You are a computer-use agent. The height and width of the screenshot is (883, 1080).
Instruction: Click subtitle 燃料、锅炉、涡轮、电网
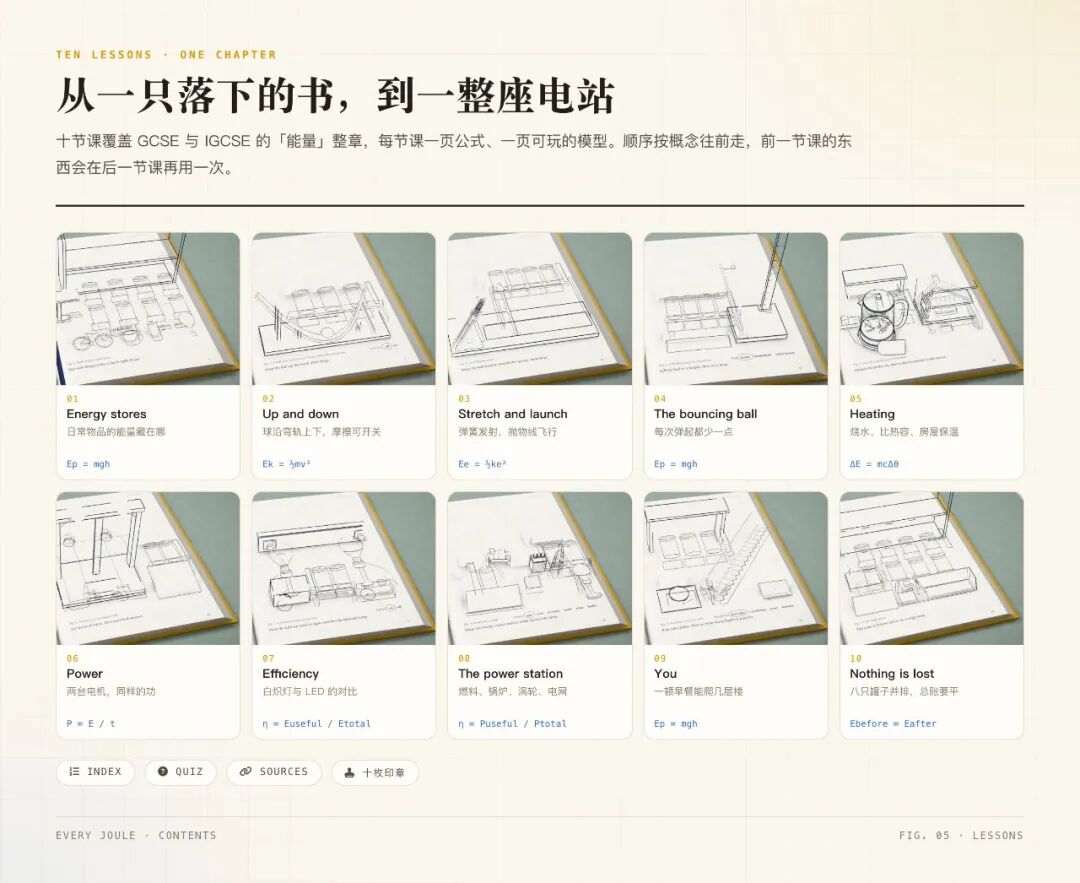pyautogui.click(x=512, y=692)
